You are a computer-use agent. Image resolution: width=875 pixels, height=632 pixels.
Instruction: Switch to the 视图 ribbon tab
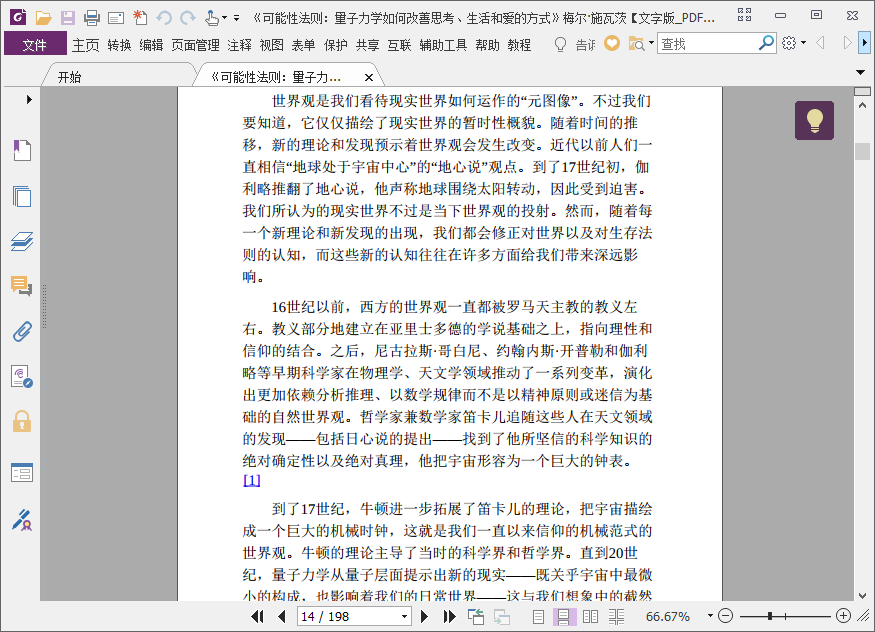[x=272, y=45]
